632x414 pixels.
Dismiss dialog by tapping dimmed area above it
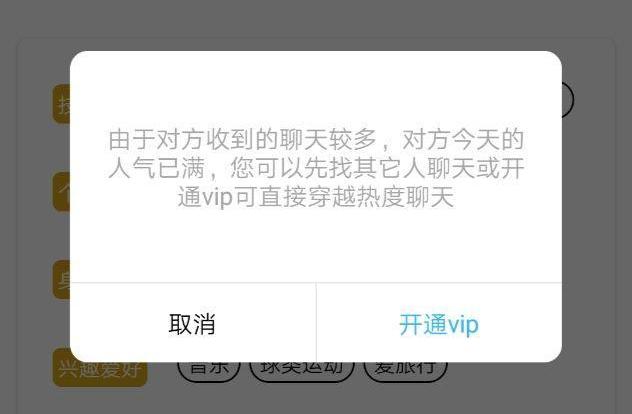point(316,20)
